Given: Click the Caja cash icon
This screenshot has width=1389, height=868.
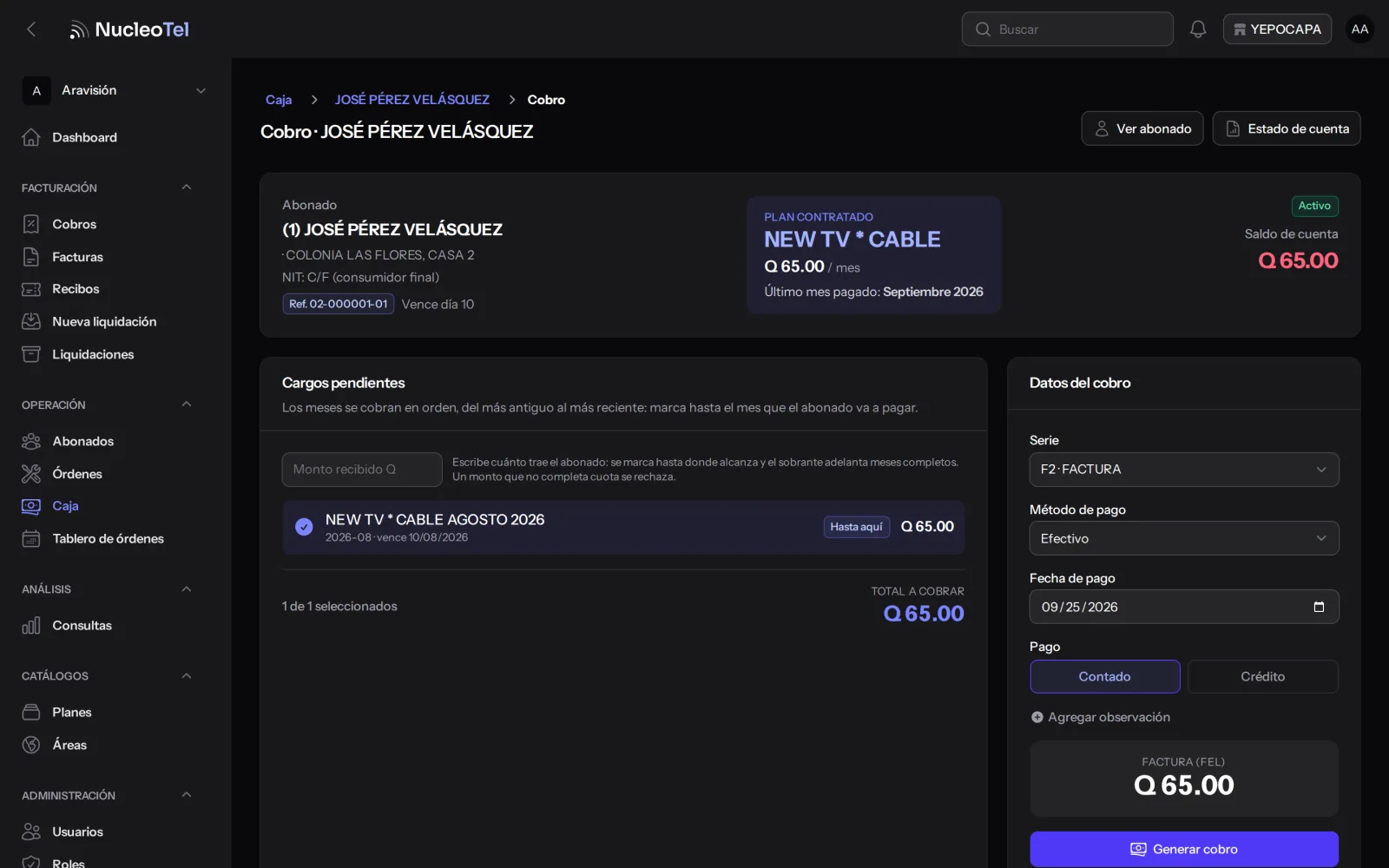Looking at the screenshot, I should tap(31, 506).
